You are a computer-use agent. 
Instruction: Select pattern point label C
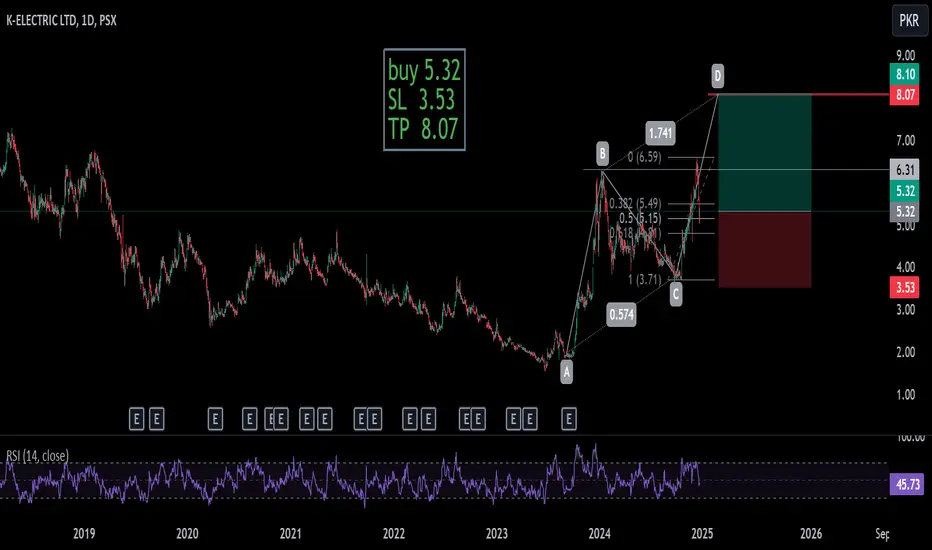tap(676, 294)
